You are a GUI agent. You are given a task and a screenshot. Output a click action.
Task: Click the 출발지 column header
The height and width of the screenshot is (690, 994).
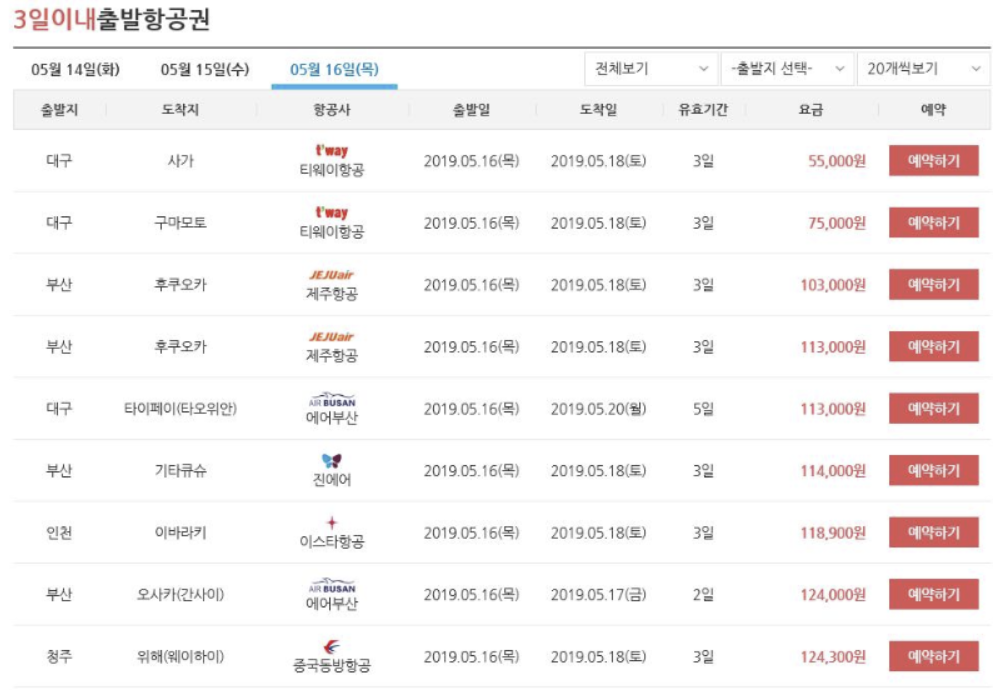(x=59, y=110)
